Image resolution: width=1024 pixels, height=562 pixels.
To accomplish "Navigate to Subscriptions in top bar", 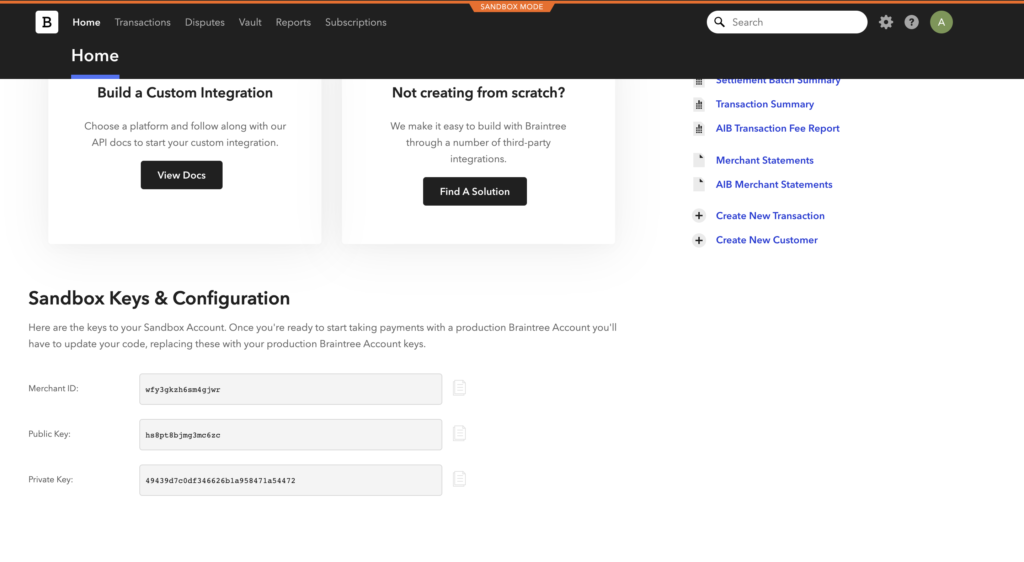I will (x=355, y=22).
